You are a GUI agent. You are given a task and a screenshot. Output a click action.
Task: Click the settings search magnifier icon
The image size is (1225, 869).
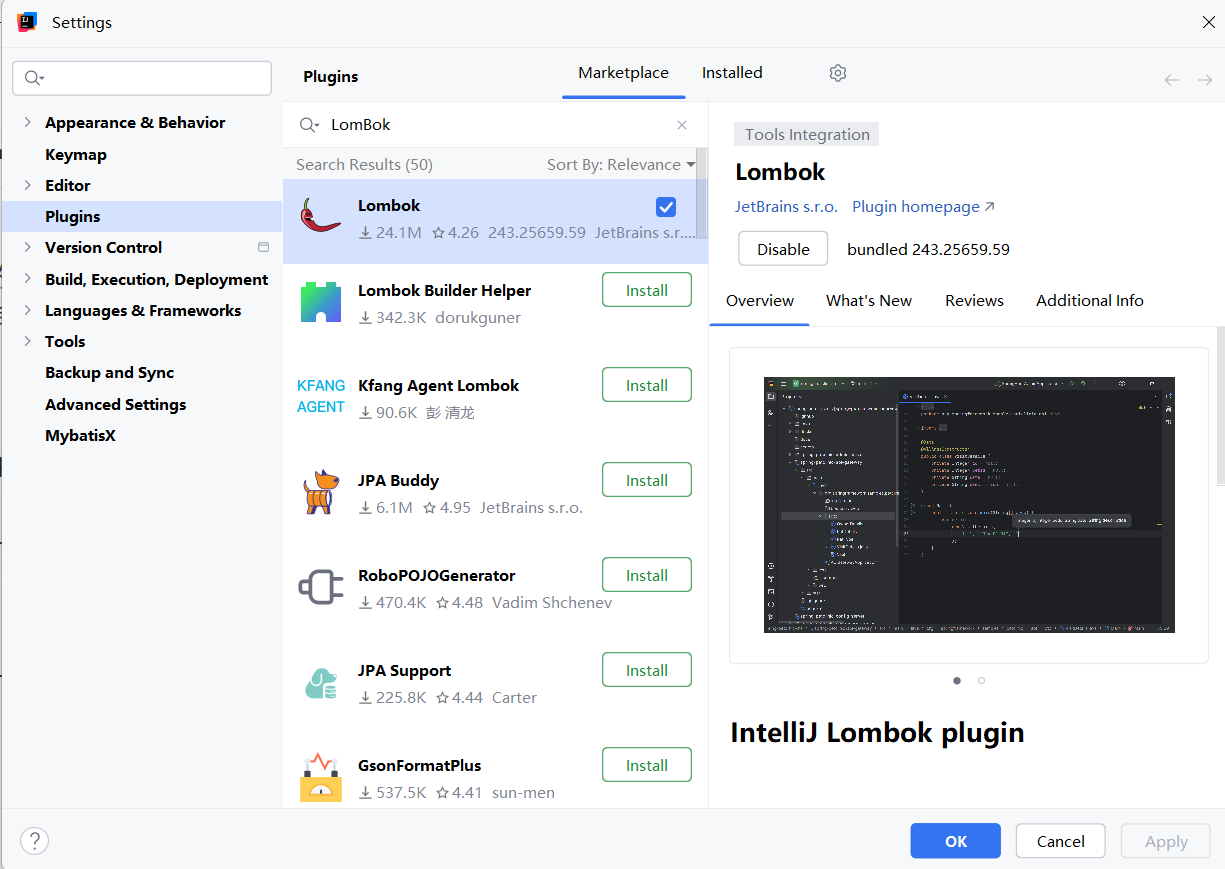click(35, 78)
